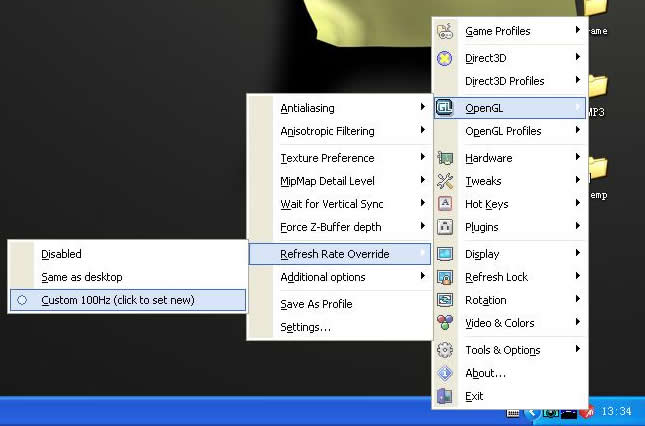
Task: Select Same as desktop refresh rate
Action: tap(82, 277)
